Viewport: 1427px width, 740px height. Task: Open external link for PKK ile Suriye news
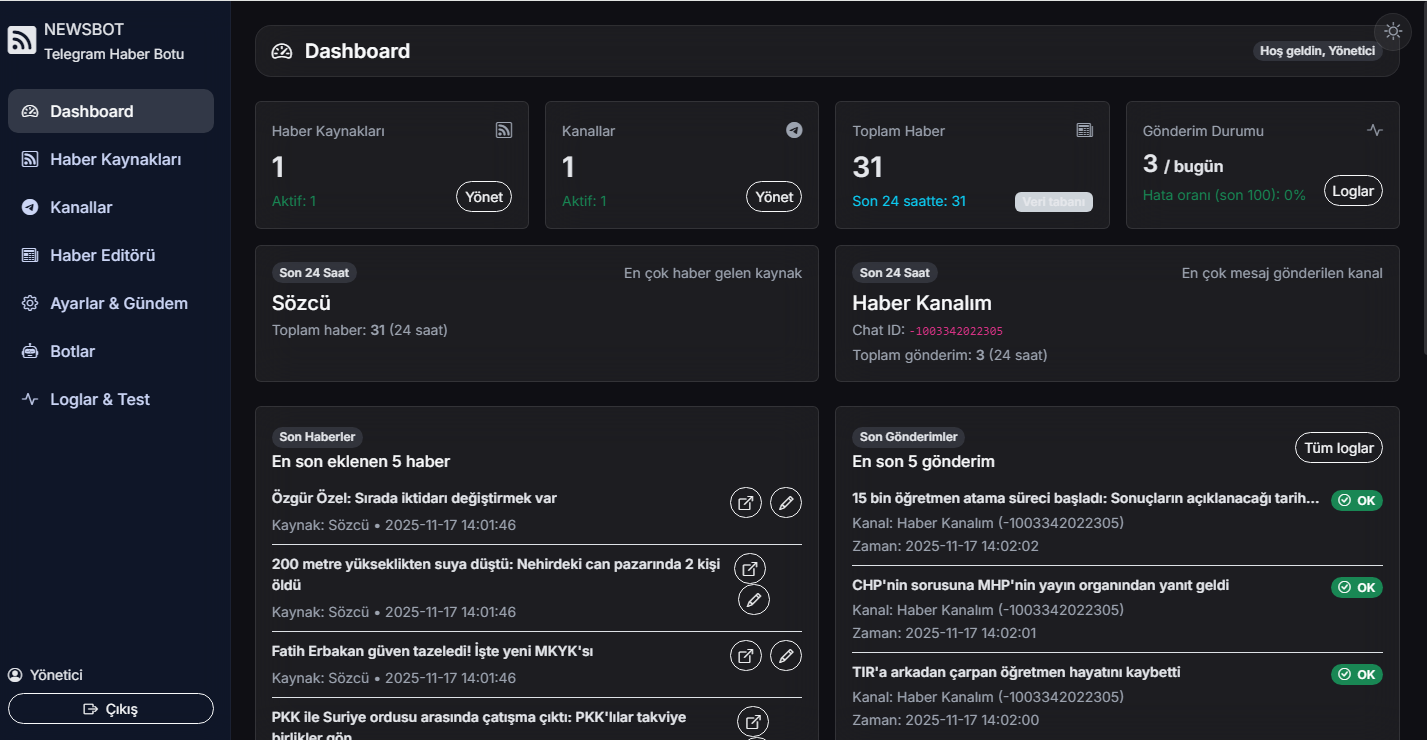[x=753, y=722]
